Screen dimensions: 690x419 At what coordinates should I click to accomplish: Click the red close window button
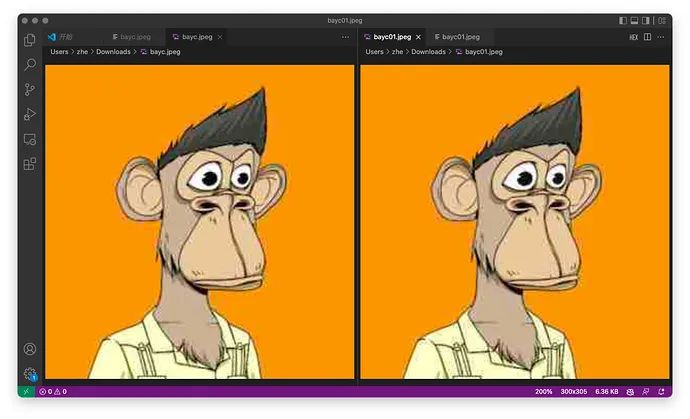click(x=25, y=20)
